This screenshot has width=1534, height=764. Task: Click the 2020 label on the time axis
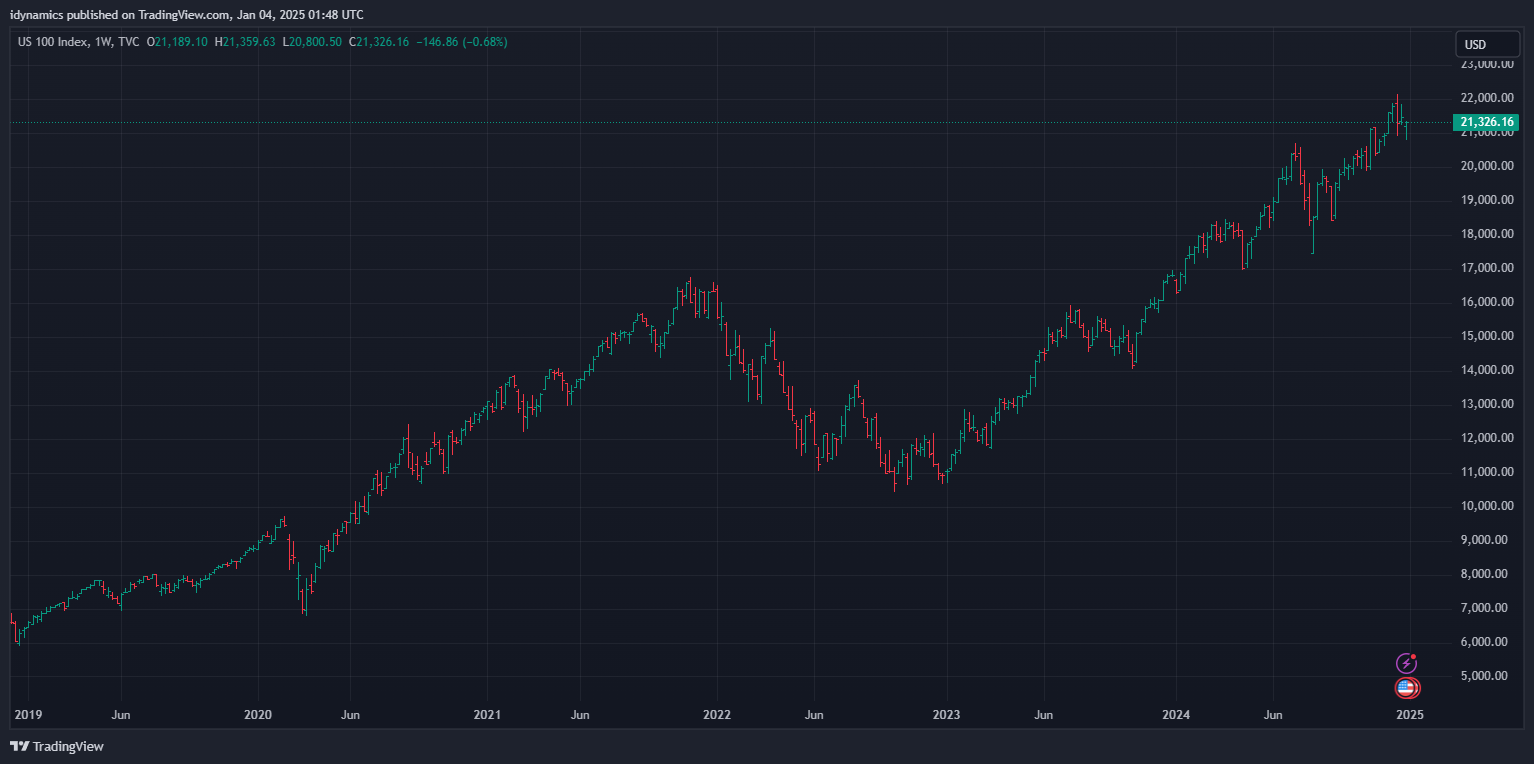click(x=258, y=715)
